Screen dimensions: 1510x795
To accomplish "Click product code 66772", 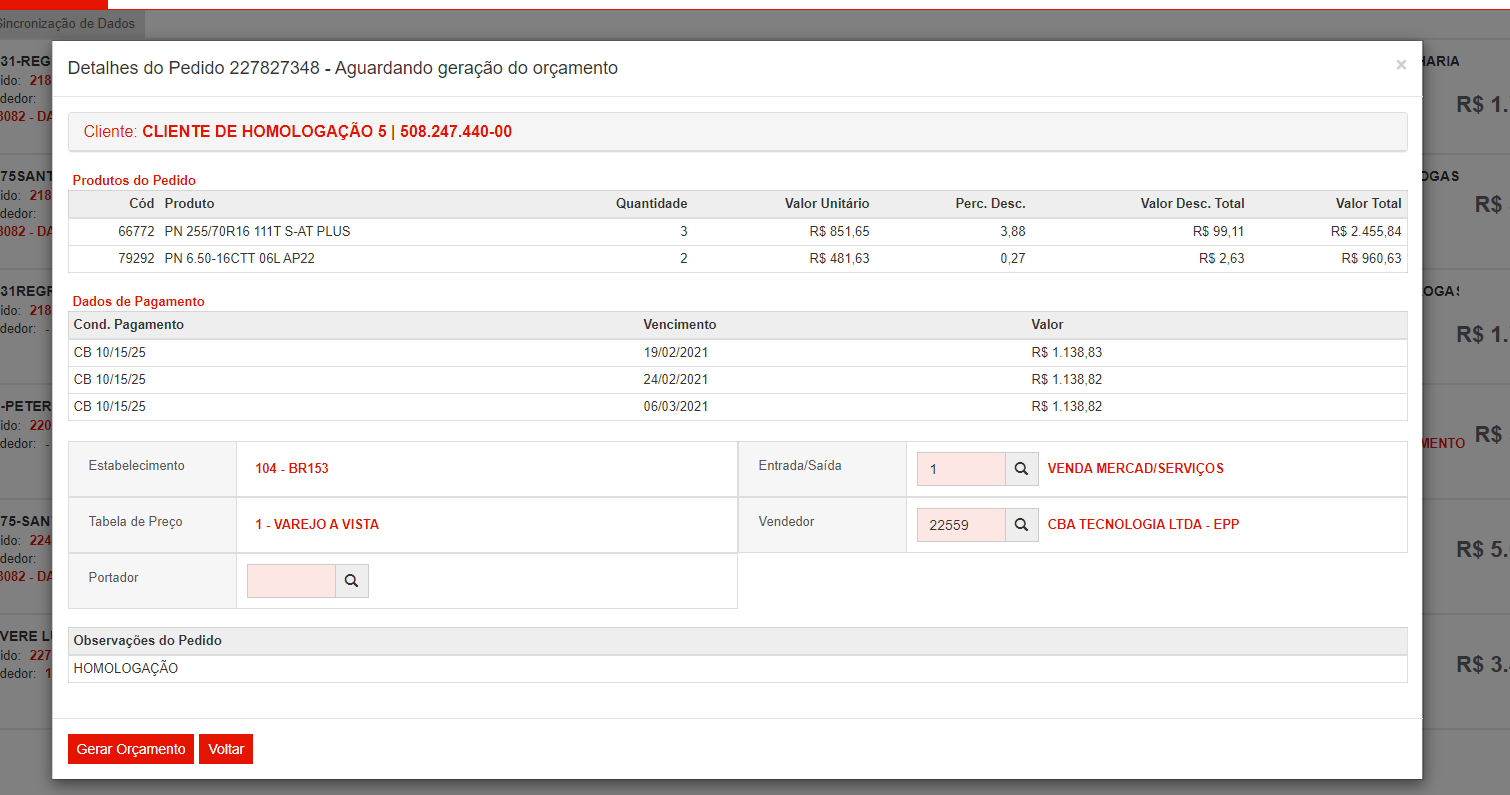I will (136, 231).
